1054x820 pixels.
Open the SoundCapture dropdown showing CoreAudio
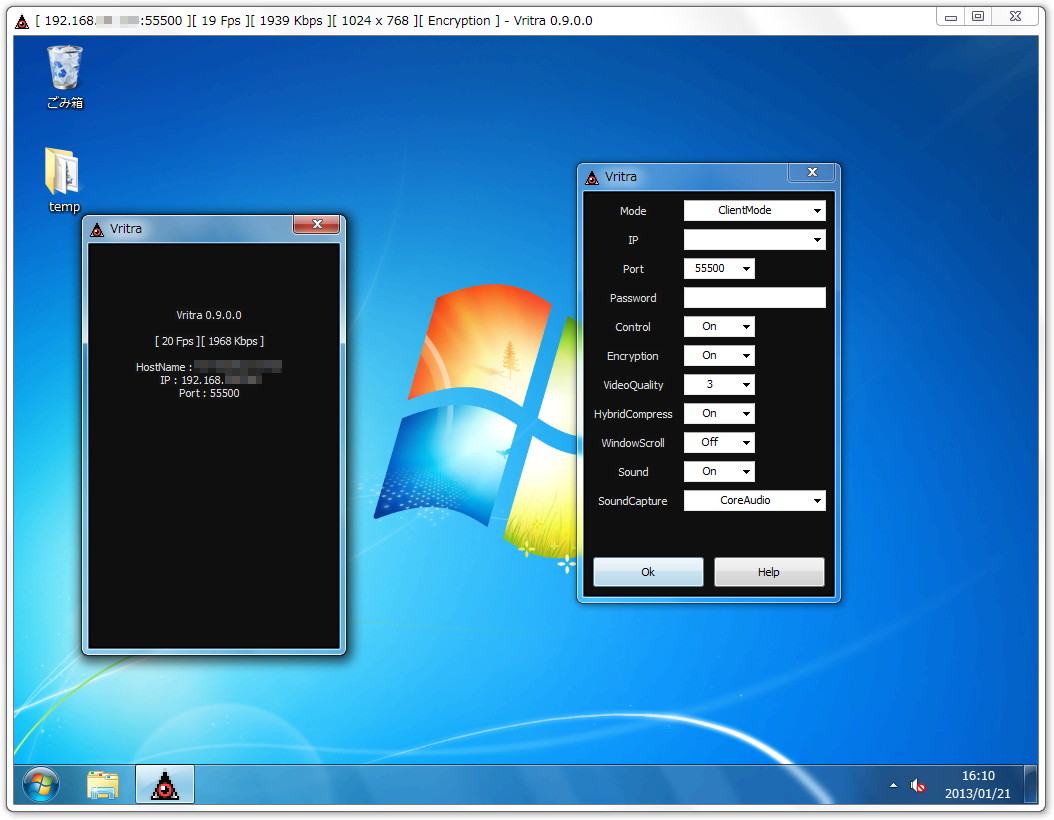click(819, 500)
